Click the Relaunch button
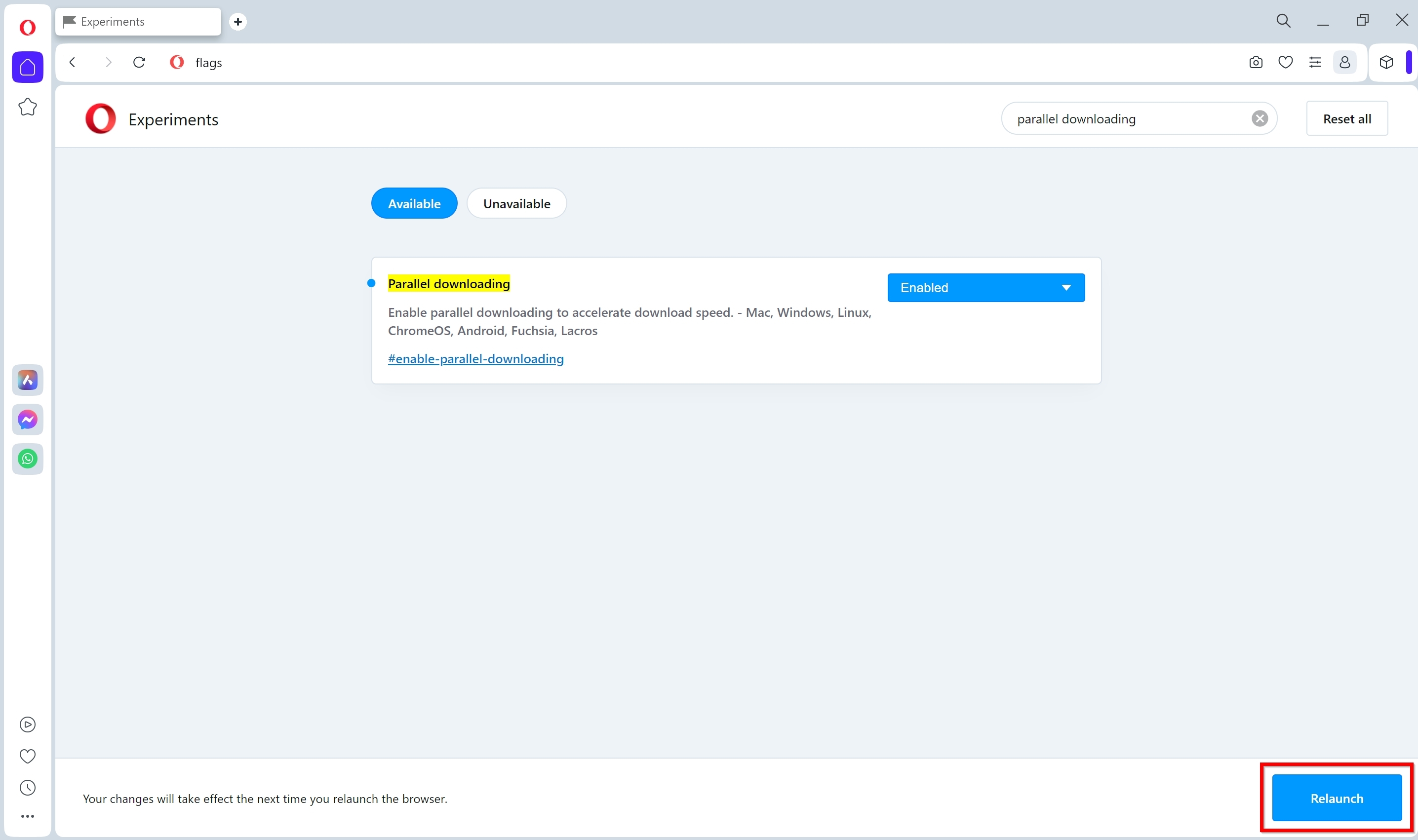 click(x=1337, y=798)
